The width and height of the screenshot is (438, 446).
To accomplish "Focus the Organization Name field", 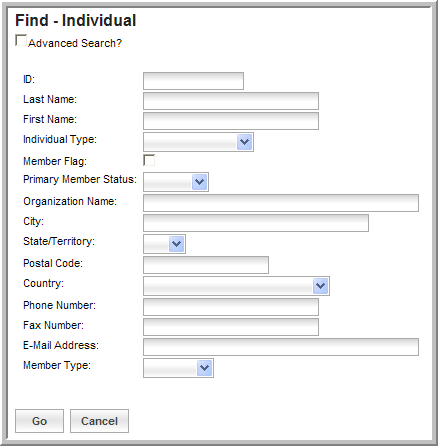I will (x=281, y=203).
